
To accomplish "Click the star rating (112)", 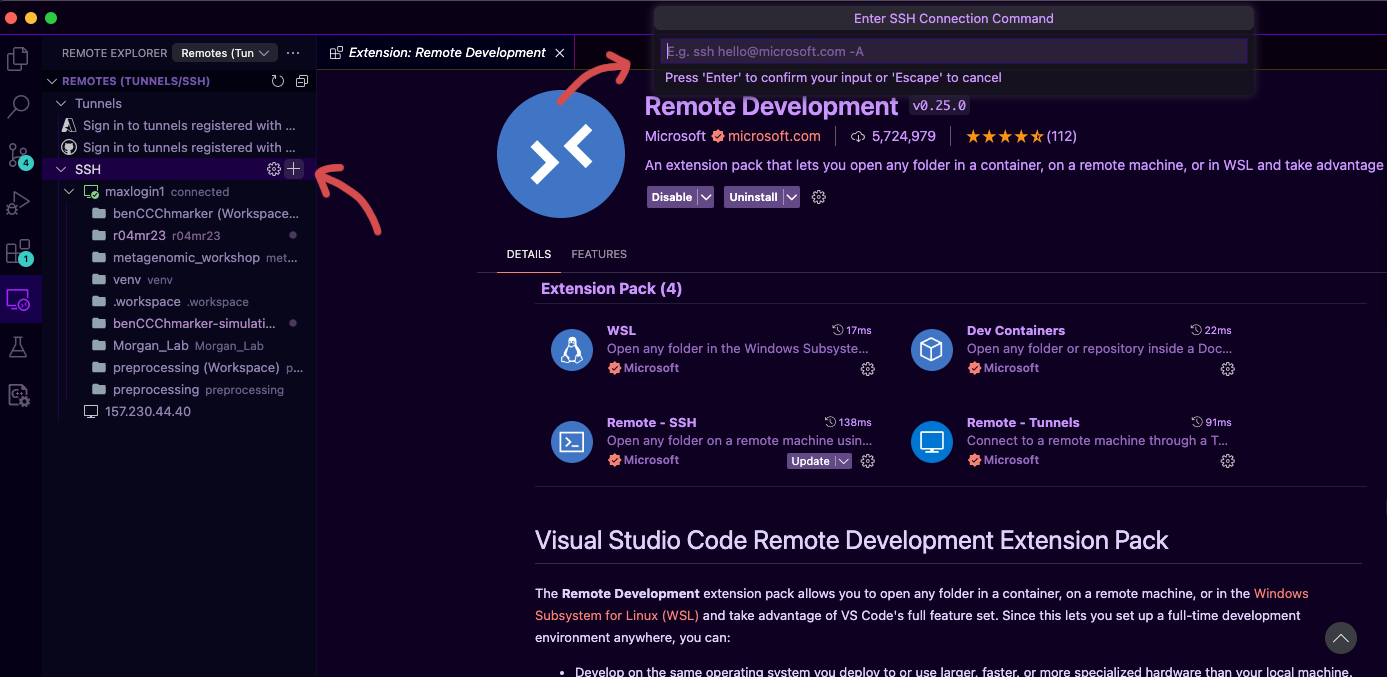I will point(1021,136).
